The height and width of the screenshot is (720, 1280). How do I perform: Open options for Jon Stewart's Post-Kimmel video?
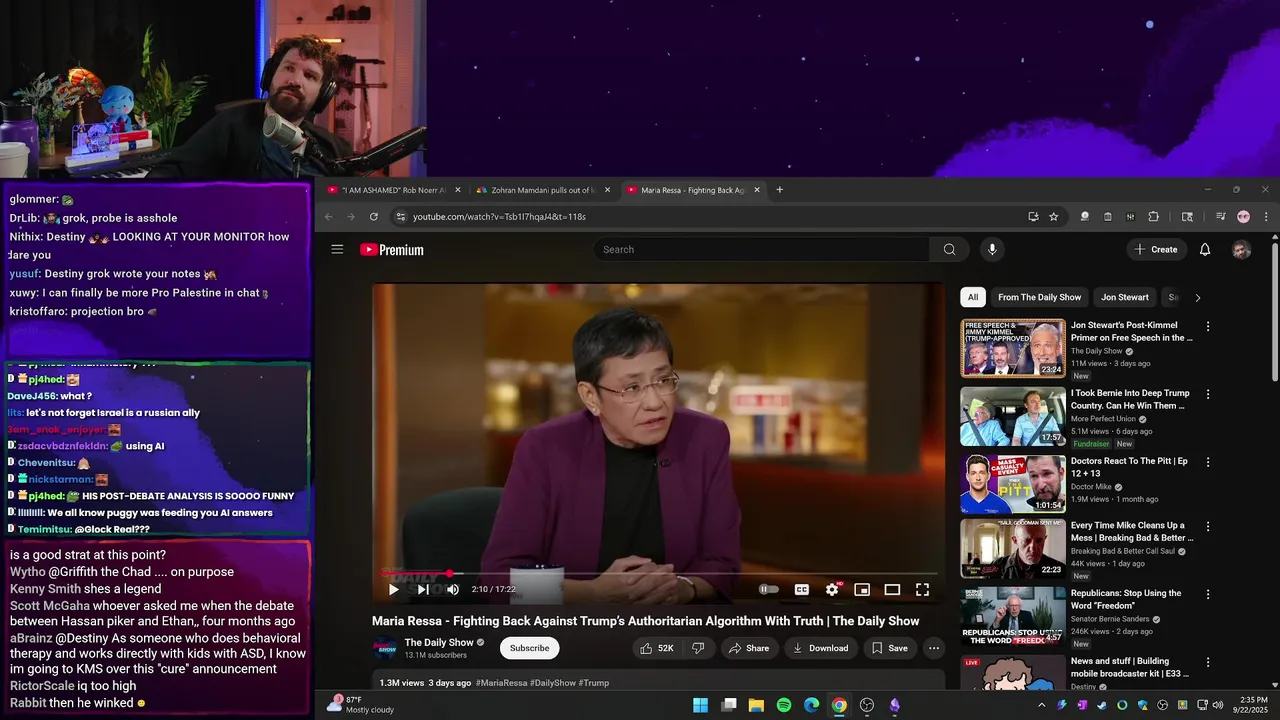click(1208, 326)
